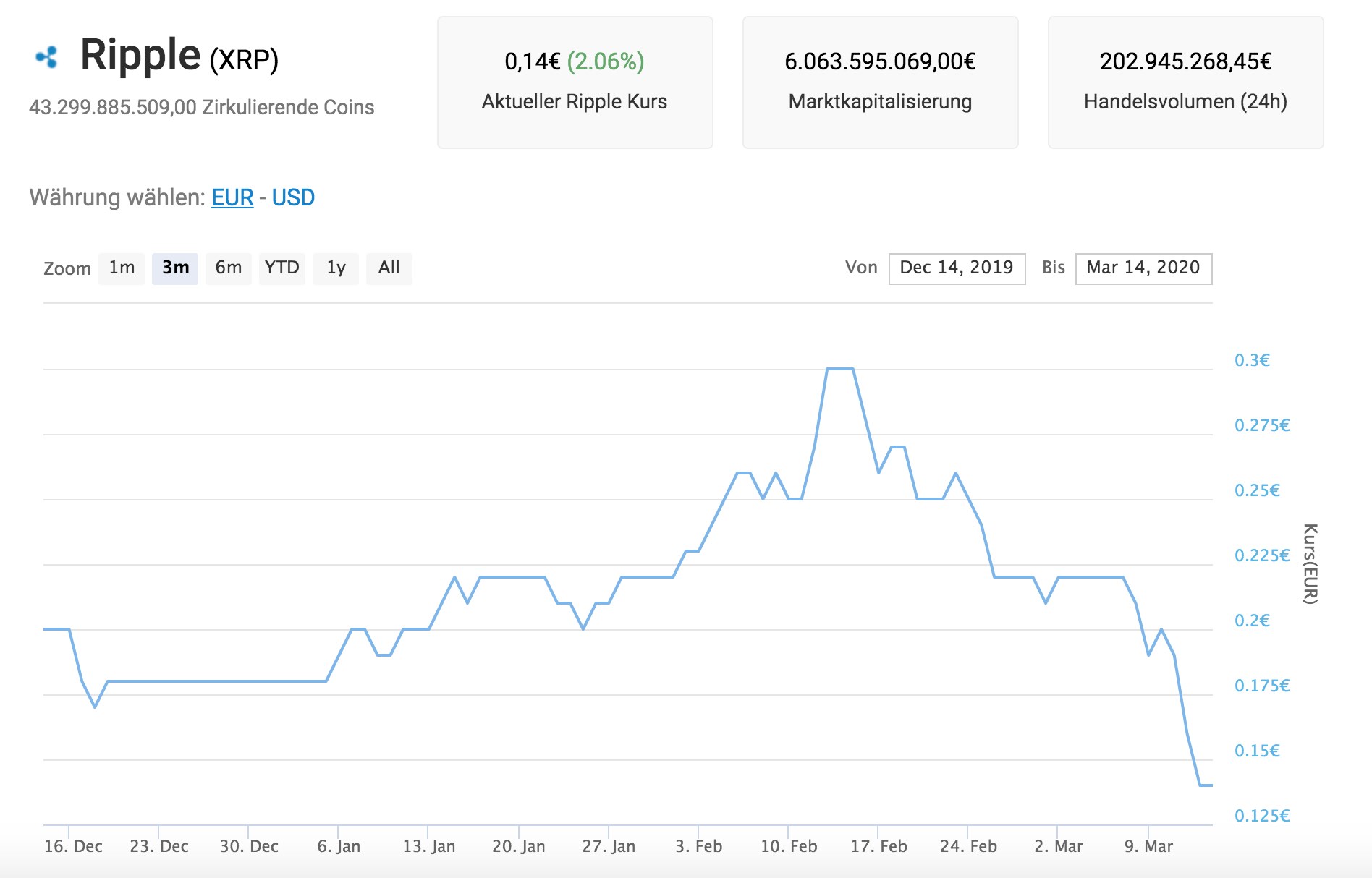
Task: Click the 10. Feb date label
Action: point(789,846)
